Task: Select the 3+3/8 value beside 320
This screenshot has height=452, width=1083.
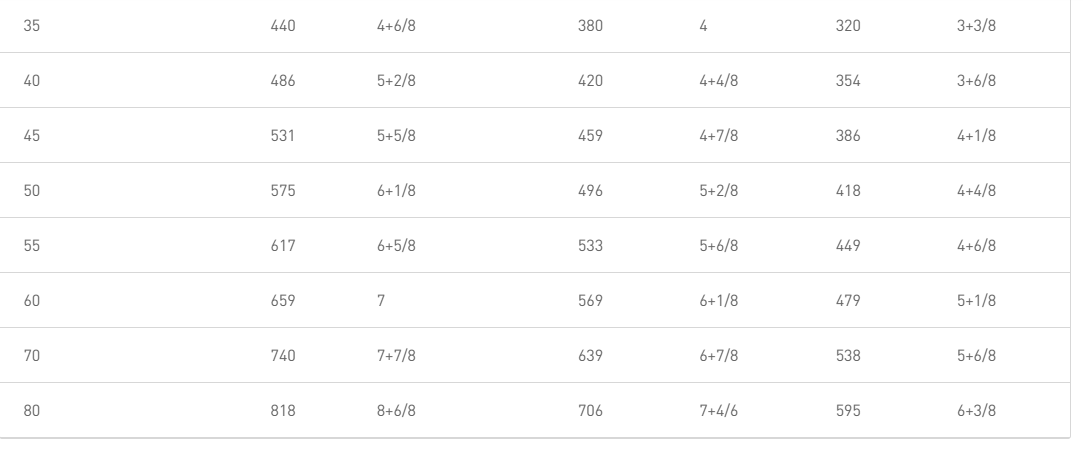Action: pos(977,26)
